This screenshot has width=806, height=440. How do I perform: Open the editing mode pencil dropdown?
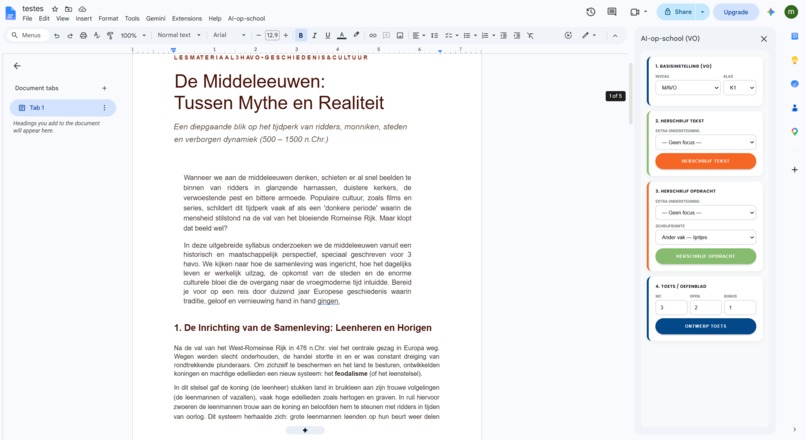click(589, 35)
